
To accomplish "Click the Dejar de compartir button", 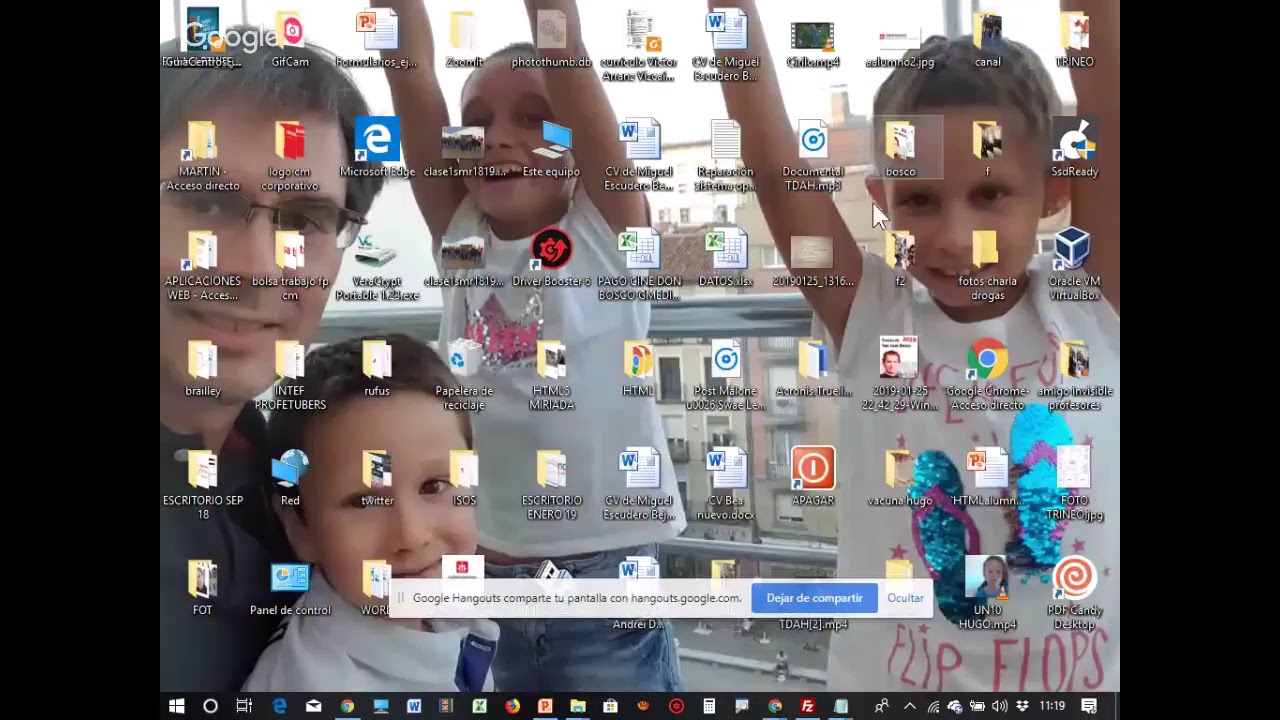I will pos(814,598).
